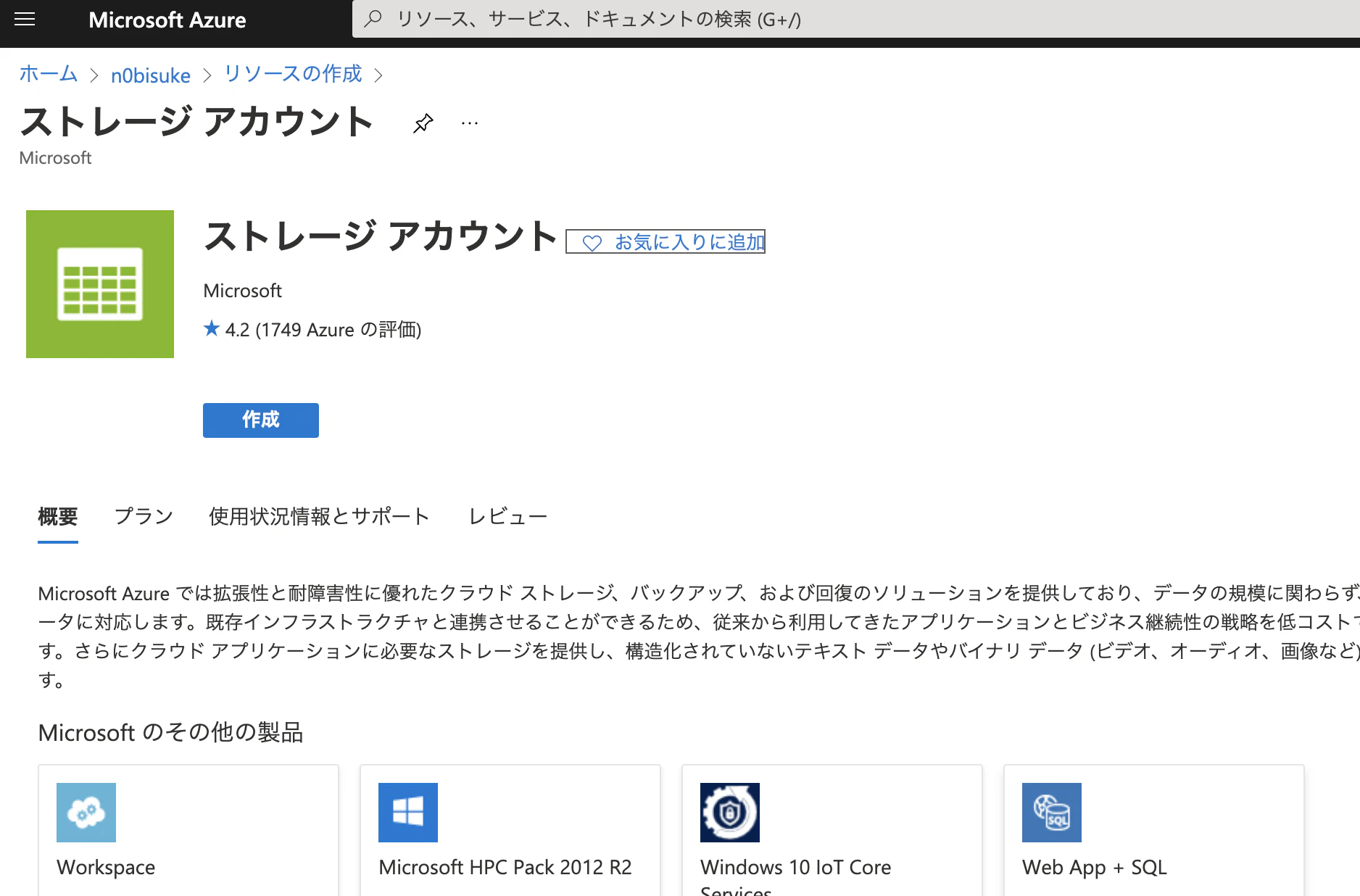This screenshot has width=1360, height=896.
Task: Open the Workspace product icon
Action: 86,813
